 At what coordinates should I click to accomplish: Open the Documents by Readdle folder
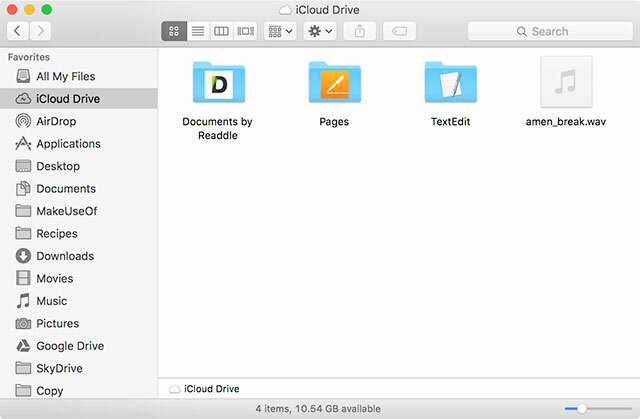click(x=219, y=82)
